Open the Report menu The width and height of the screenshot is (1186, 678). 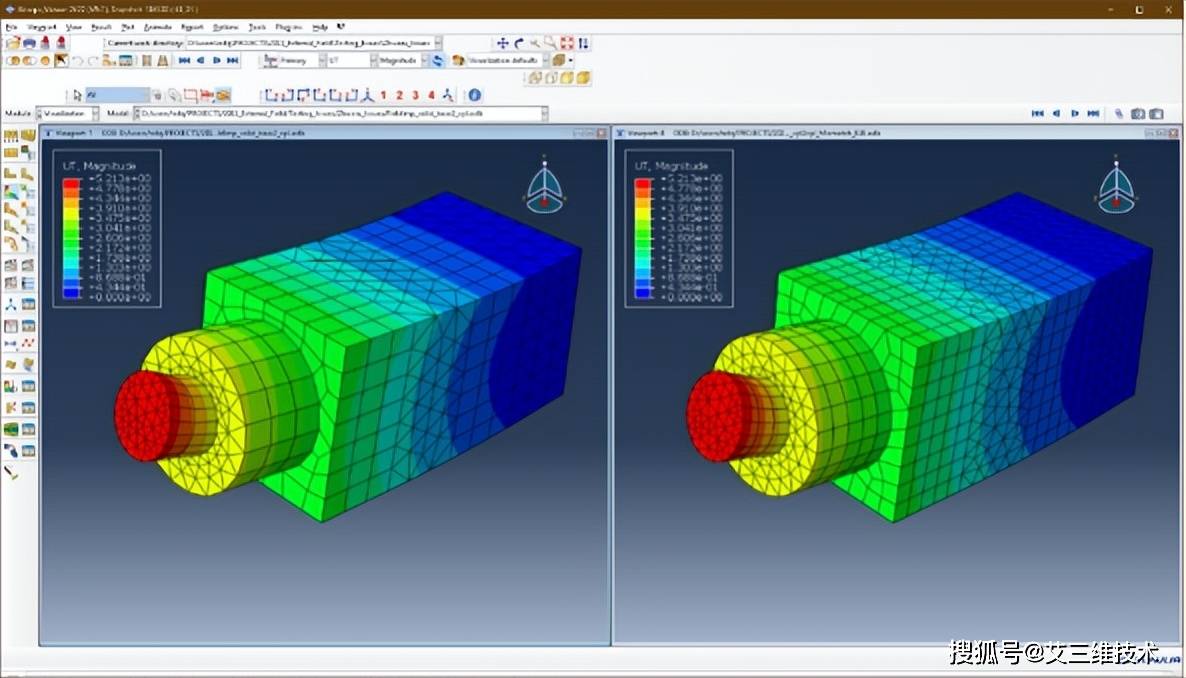(192, 27)
